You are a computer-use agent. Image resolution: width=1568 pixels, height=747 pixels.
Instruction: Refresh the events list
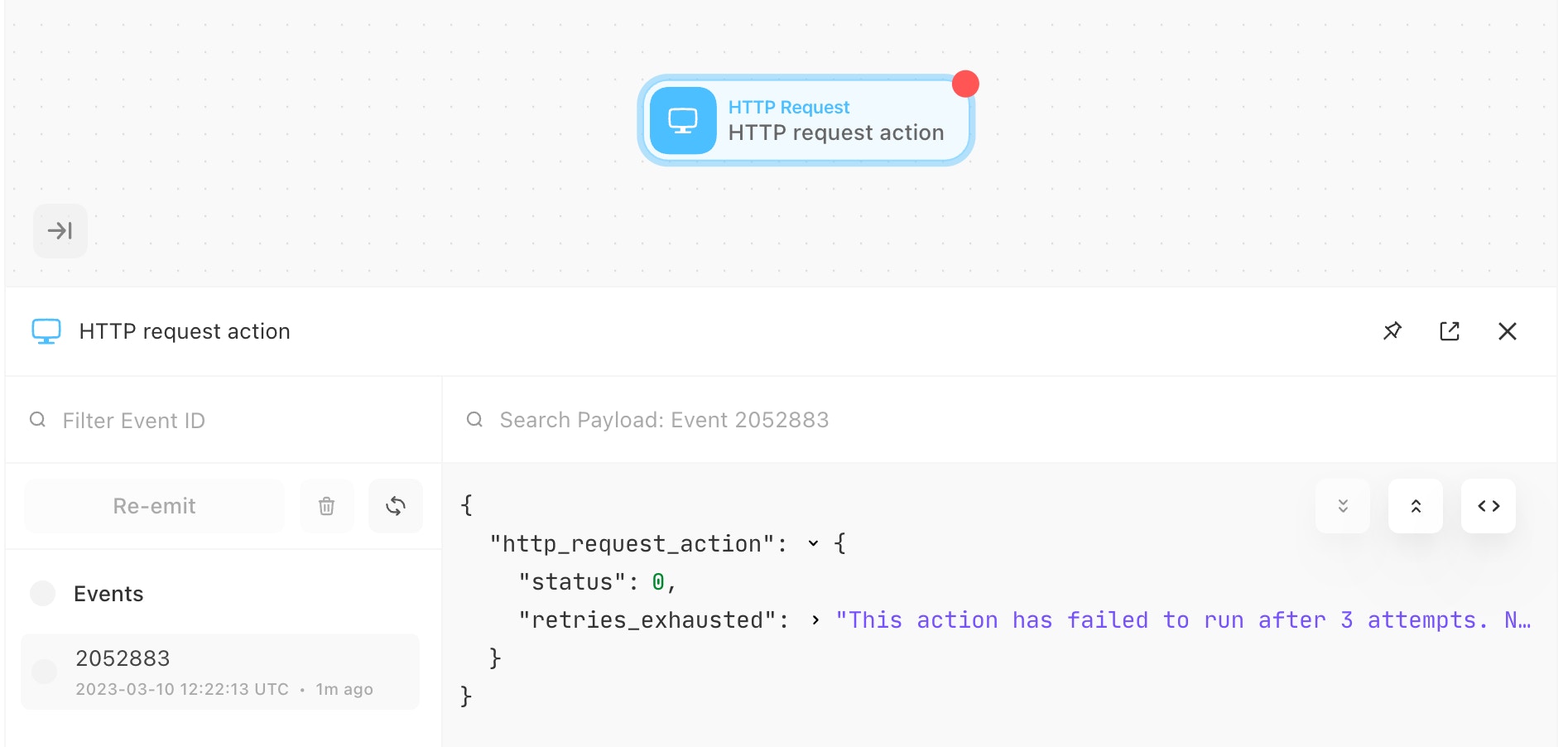tap(396, 506)
